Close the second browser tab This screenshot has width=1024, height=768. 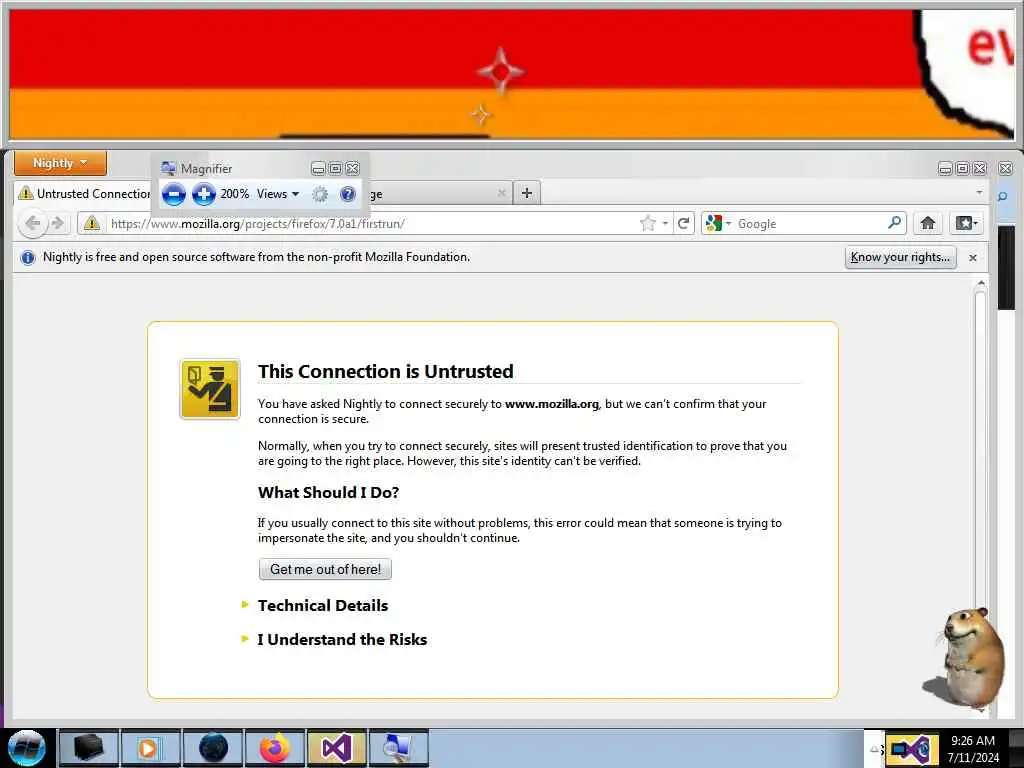point(502,193)
